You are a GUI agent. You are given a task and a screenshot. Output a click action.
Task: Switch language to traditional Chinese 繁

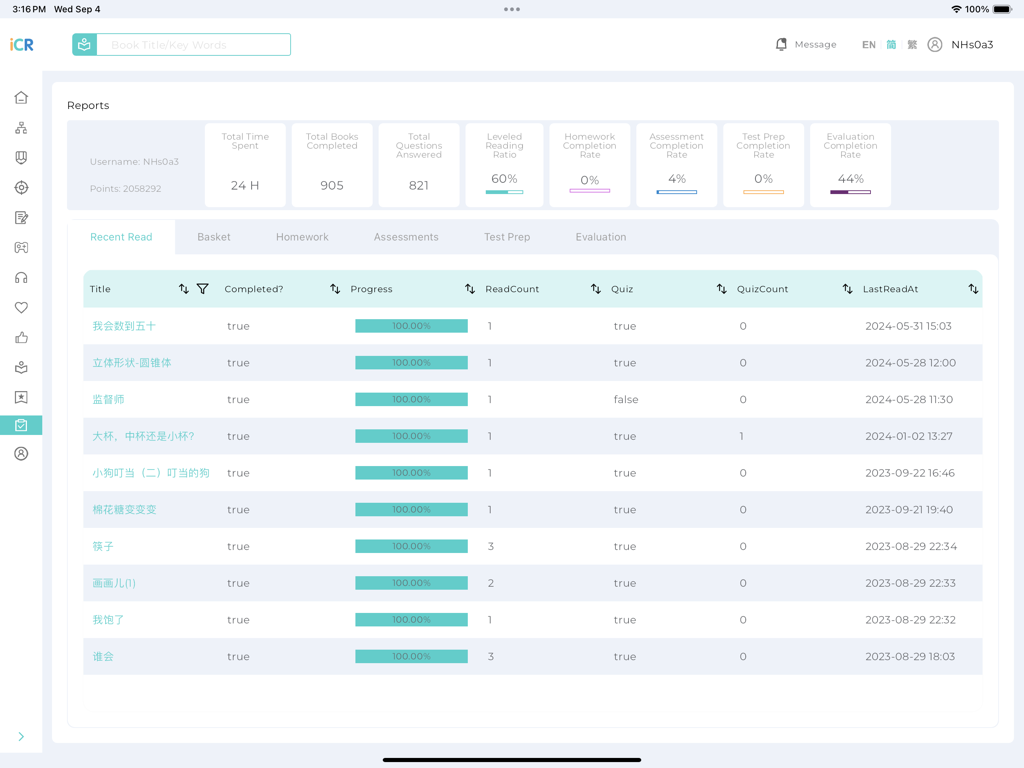tap(910, 44)
